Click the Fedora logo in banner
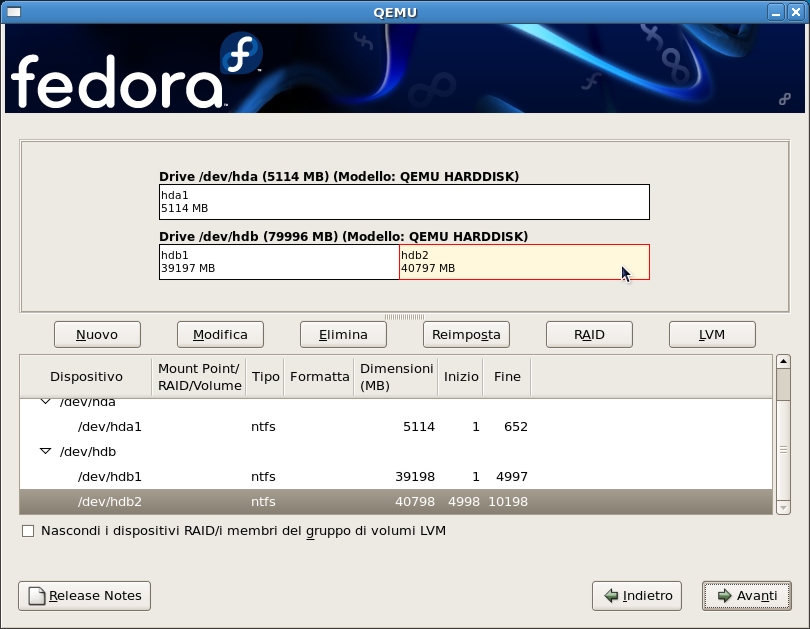This screenshot has height=629, width=810. [136, 71]
